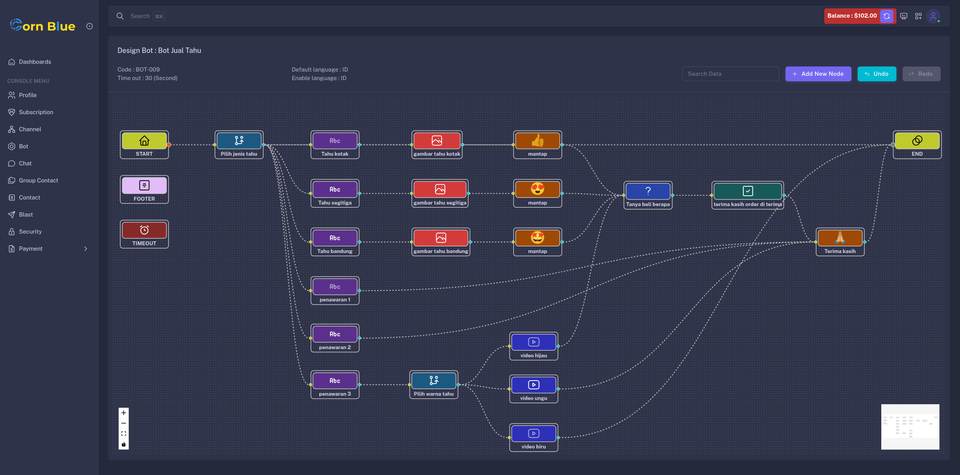The height and width of the screenshot is (475, 960).
Task: Refresh the balance with the sync icon
Action: point(887,16)
